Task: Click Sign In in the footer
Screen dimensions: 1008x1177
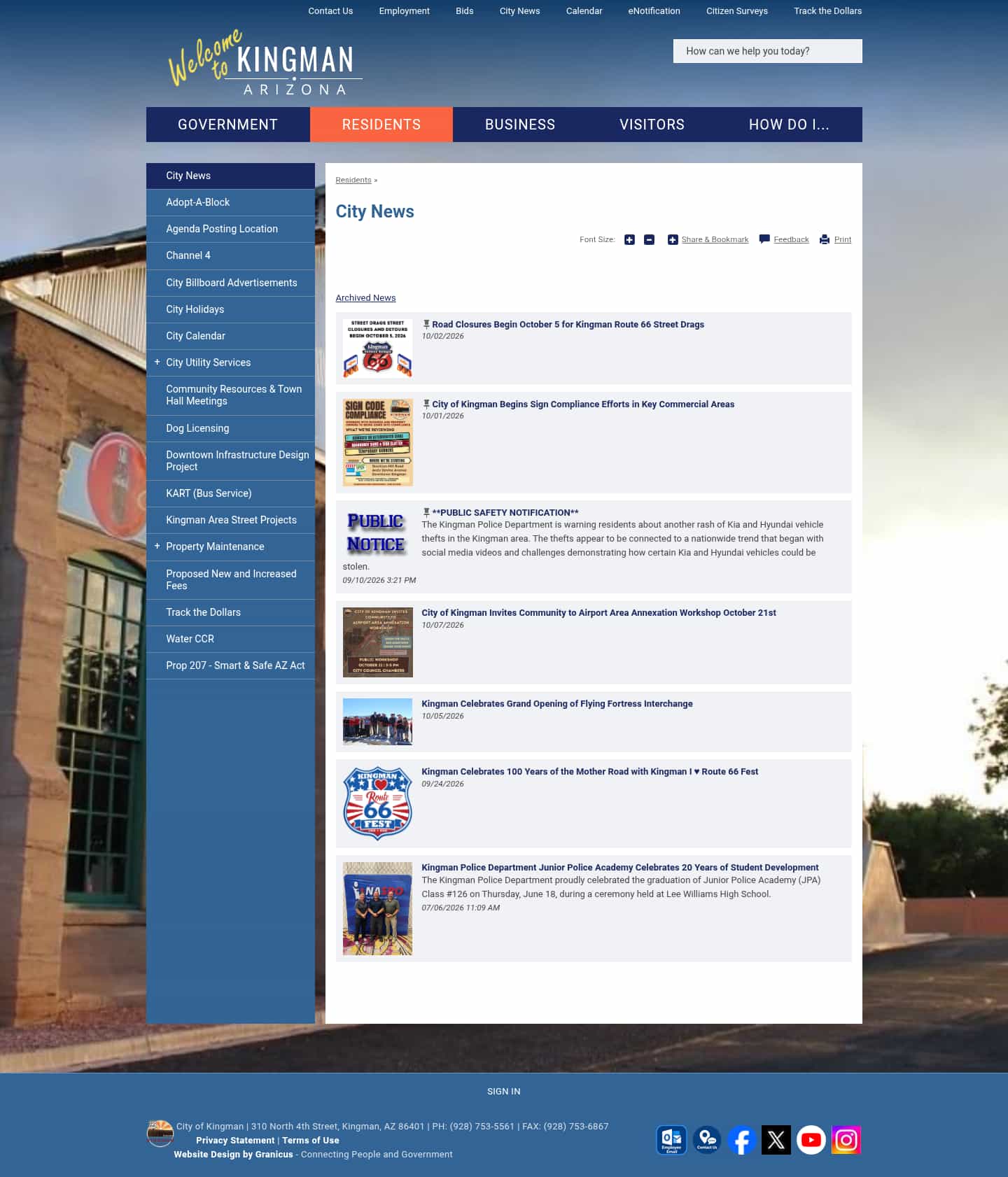Action: click(x=504, y=1092)
